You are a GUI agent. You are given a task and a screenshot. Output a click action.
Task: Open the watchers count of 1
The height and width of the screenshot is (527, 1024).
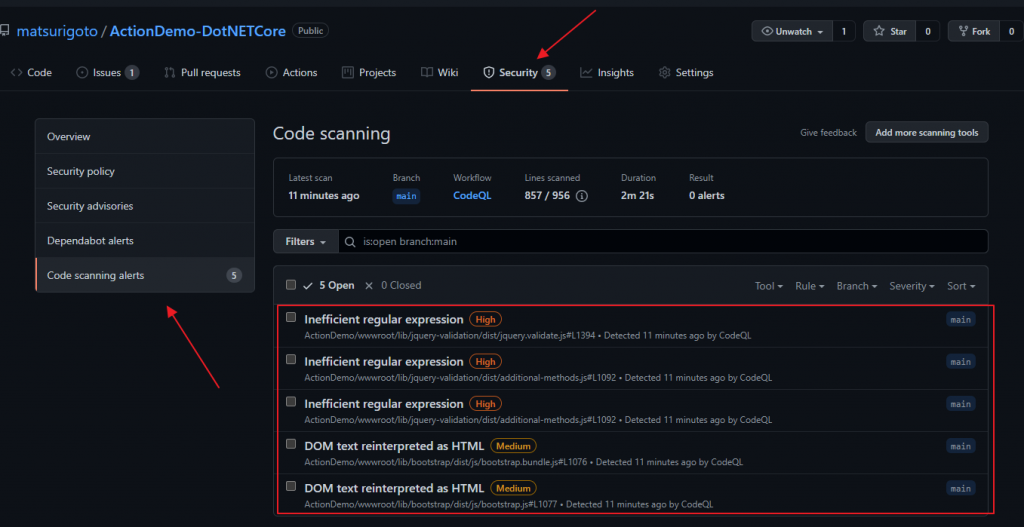coord(844,31)
